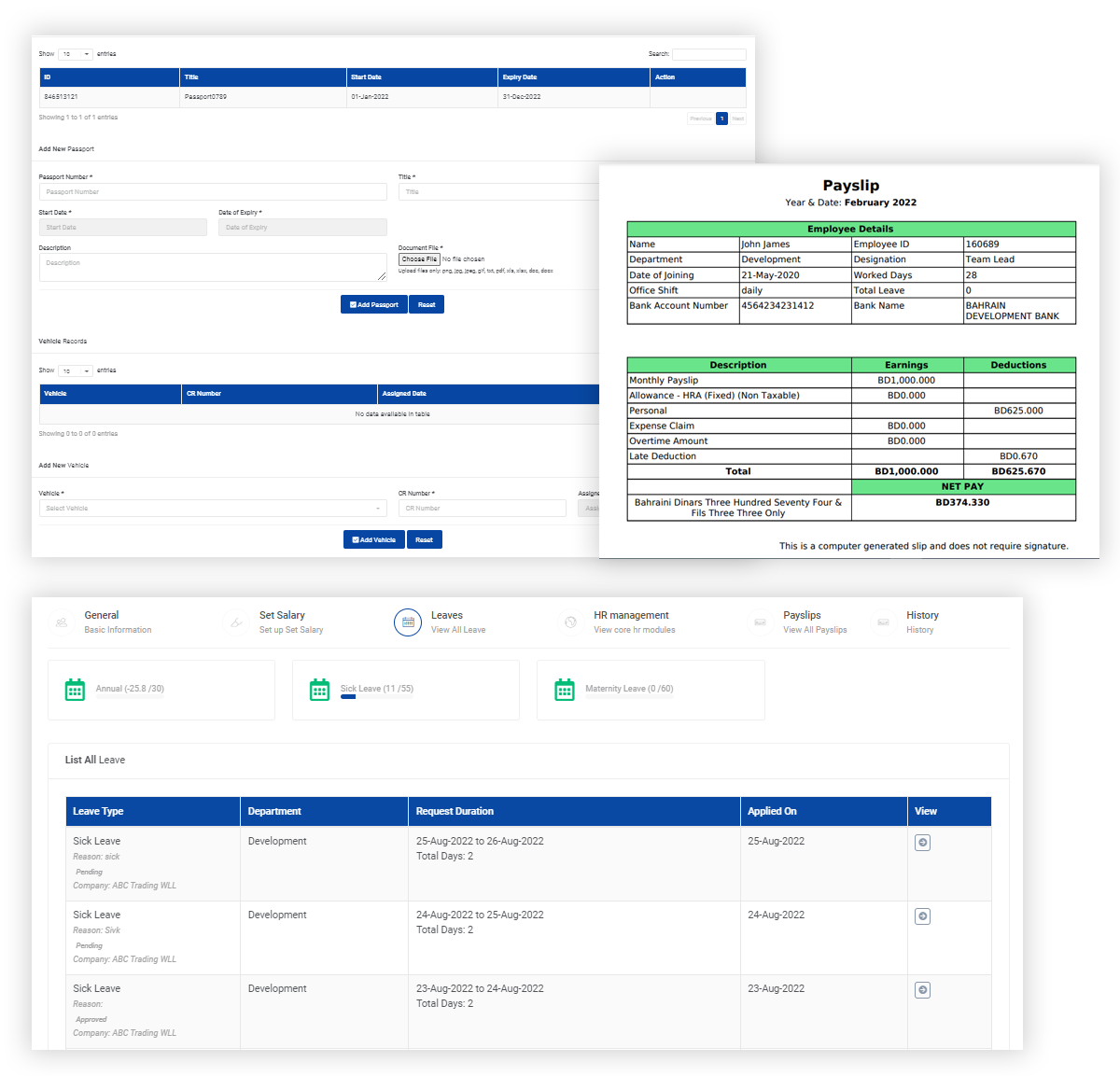
Task: Click the Sick Leave progress bar
Action: point(348,697)
